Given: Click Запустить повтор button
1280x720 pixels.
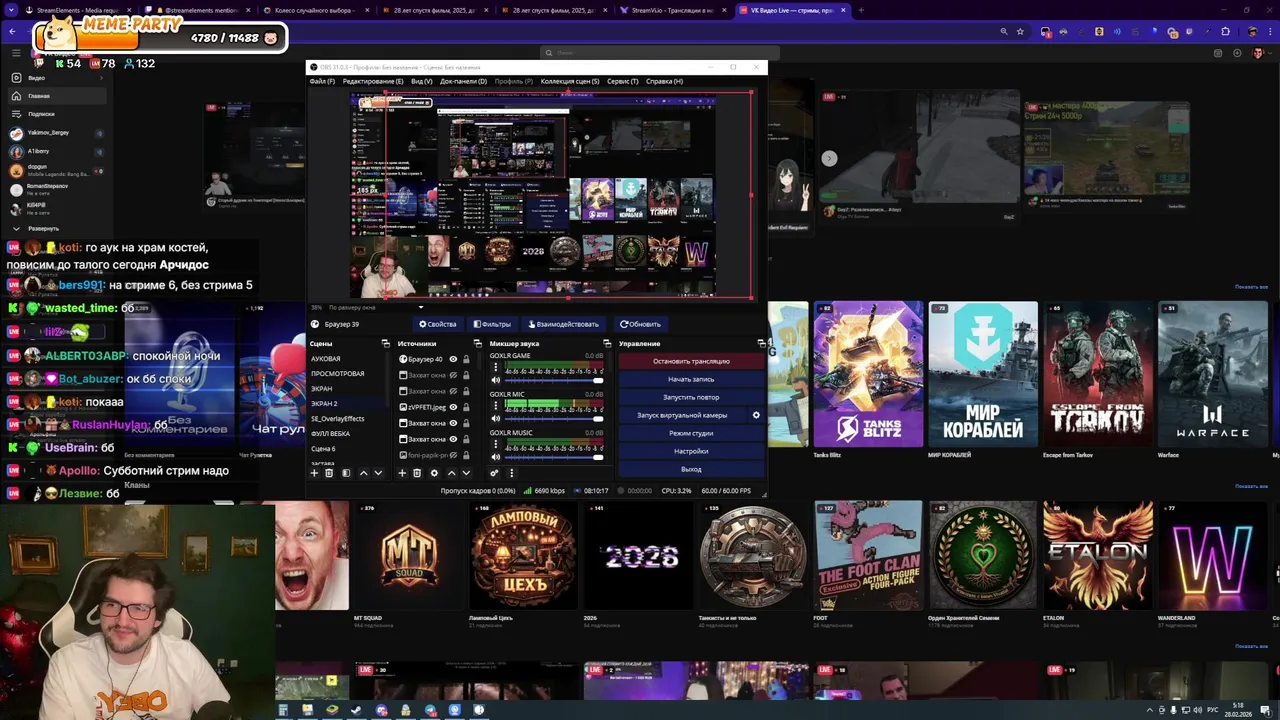Looking at the screenshot, I should pyautogui.click(x=691, y=397).
